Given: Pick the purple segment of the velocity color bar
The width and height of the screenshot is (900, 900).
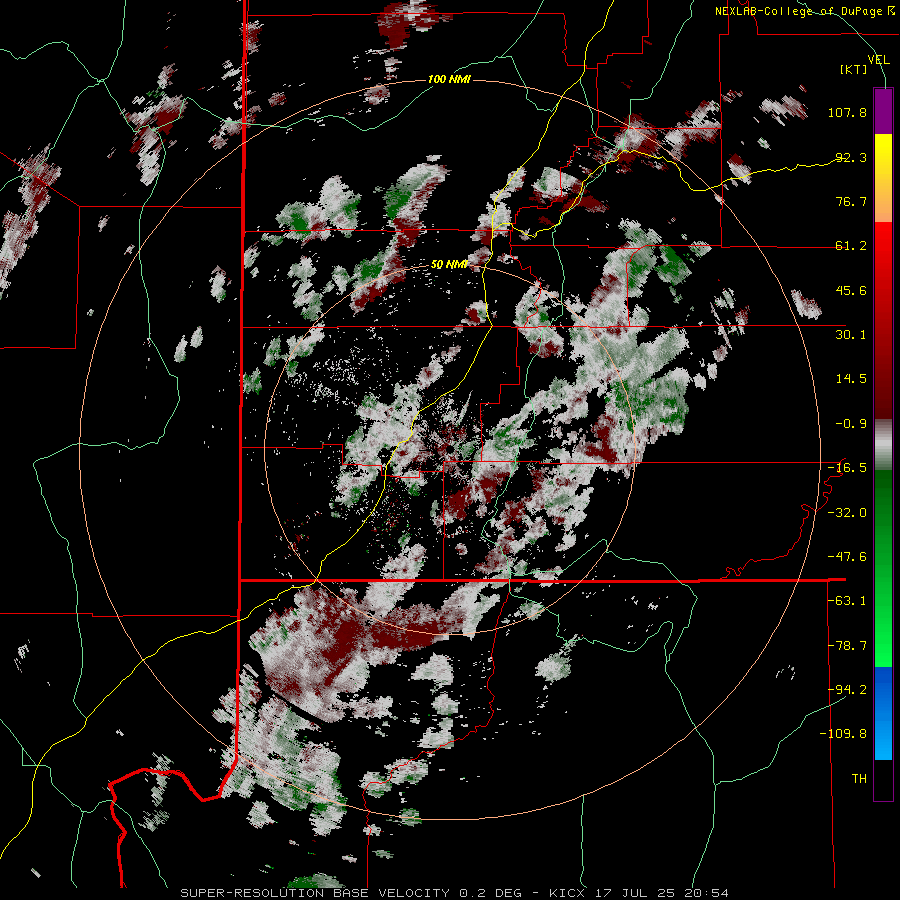Looking at the screenshot, I should point(883,111).
